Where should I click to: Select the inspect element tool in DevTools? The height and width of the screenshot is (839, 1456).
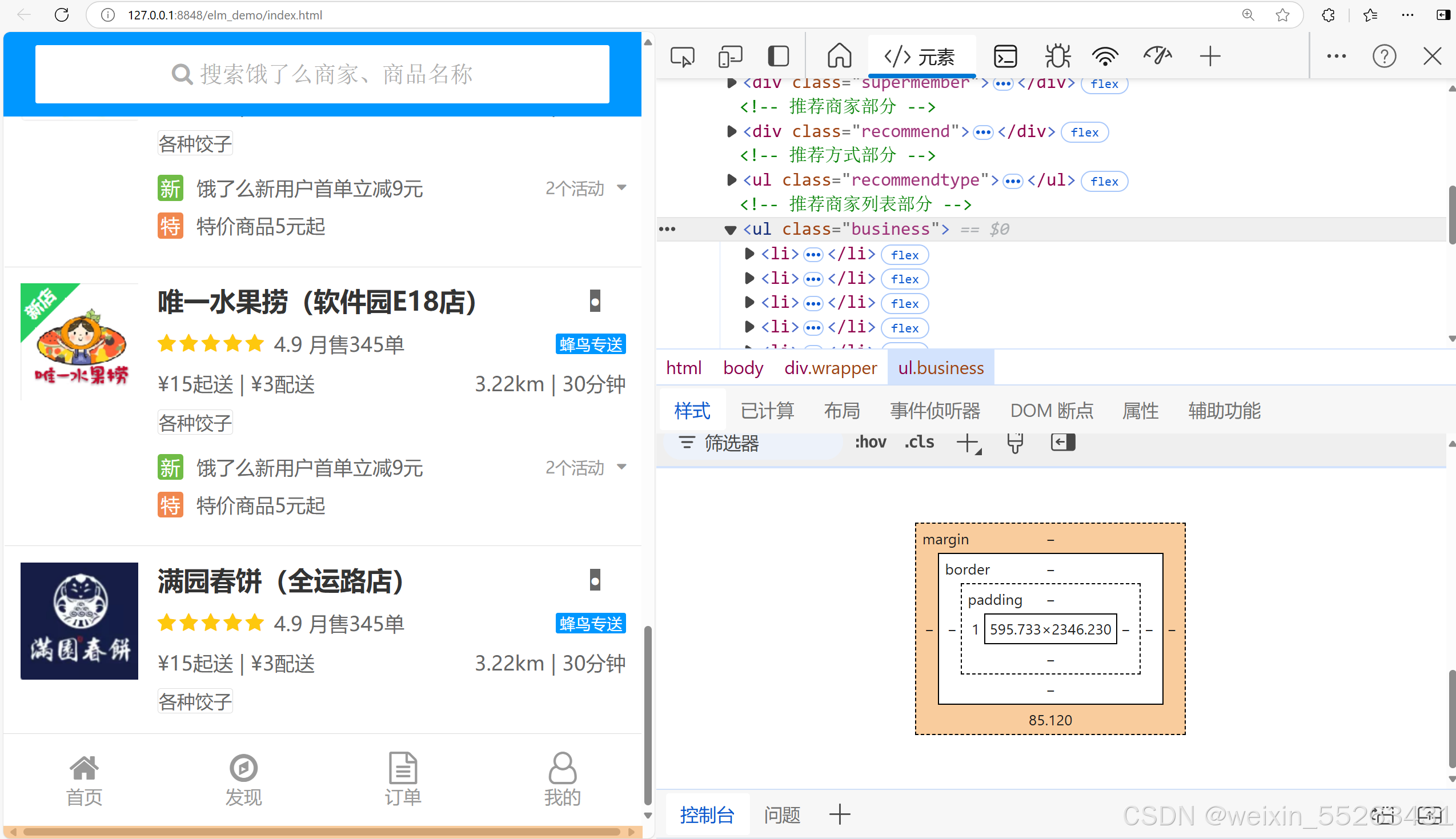[x=683, y=56]
